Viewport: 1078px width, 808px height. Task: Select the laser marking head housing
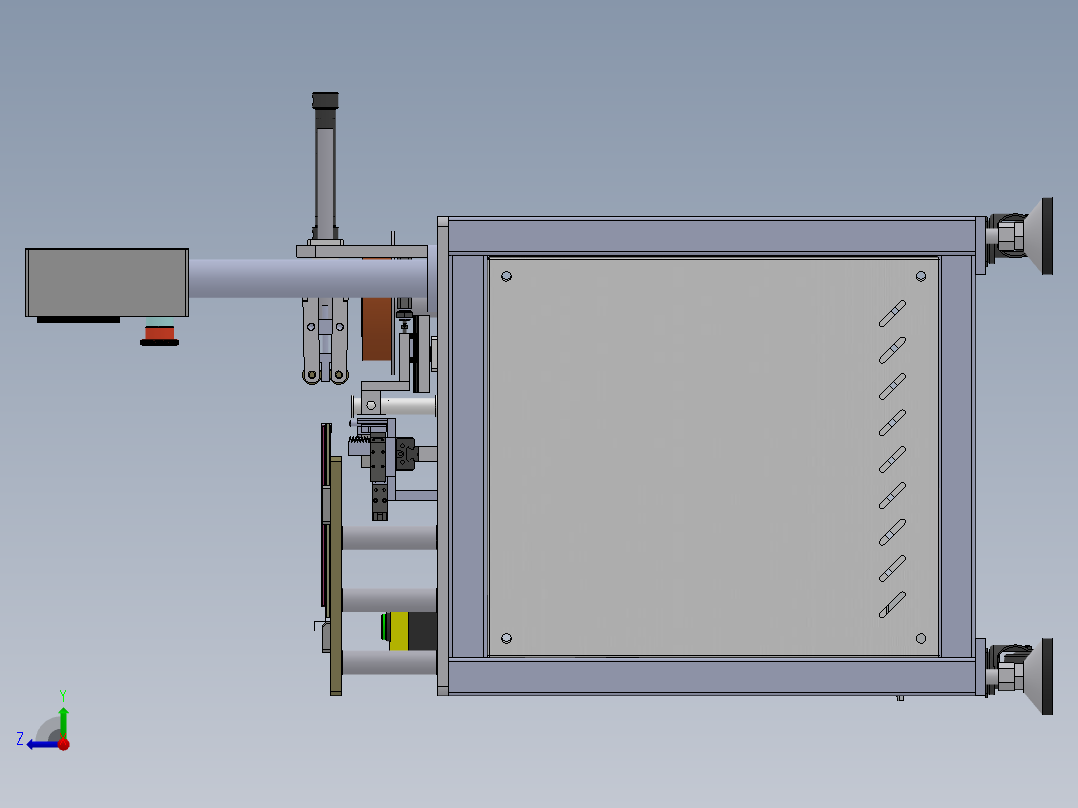tap(105, 280)
